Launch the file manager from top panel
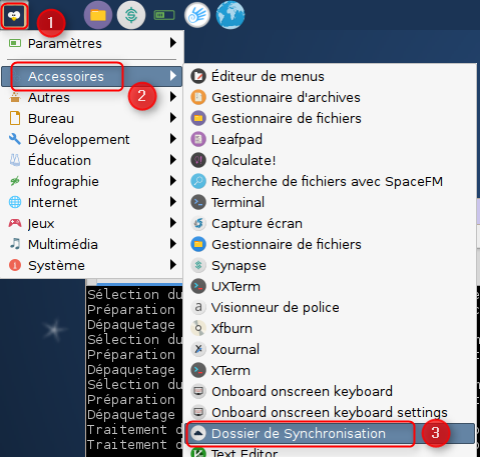480x457 pixels. (98, 15)
